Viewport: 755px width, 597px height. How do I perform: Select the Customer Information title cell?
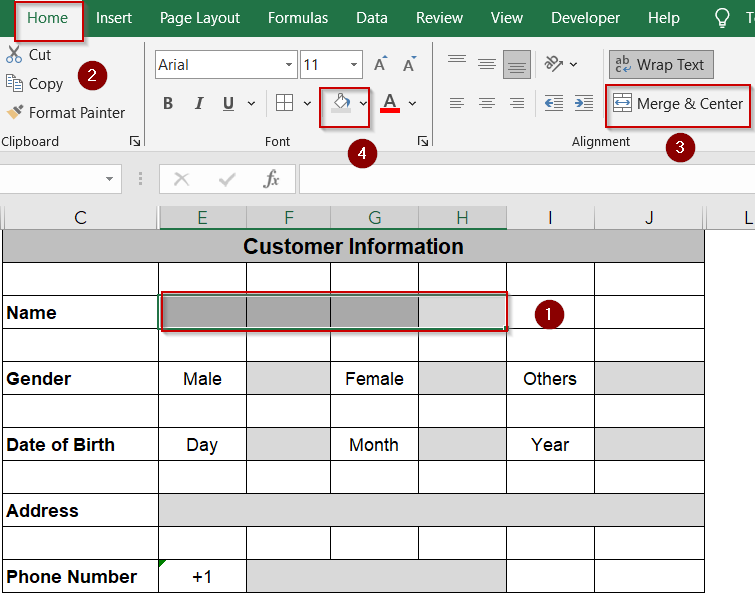pos(353,246)
